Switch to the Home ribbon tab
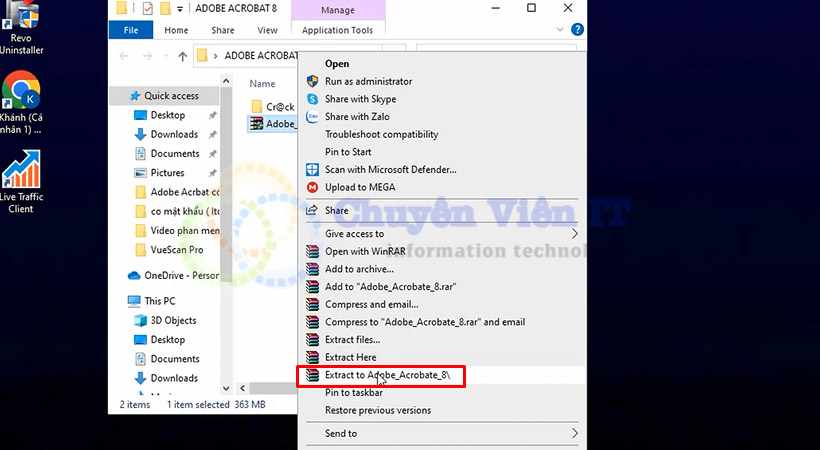 click(x=176, y=30)
